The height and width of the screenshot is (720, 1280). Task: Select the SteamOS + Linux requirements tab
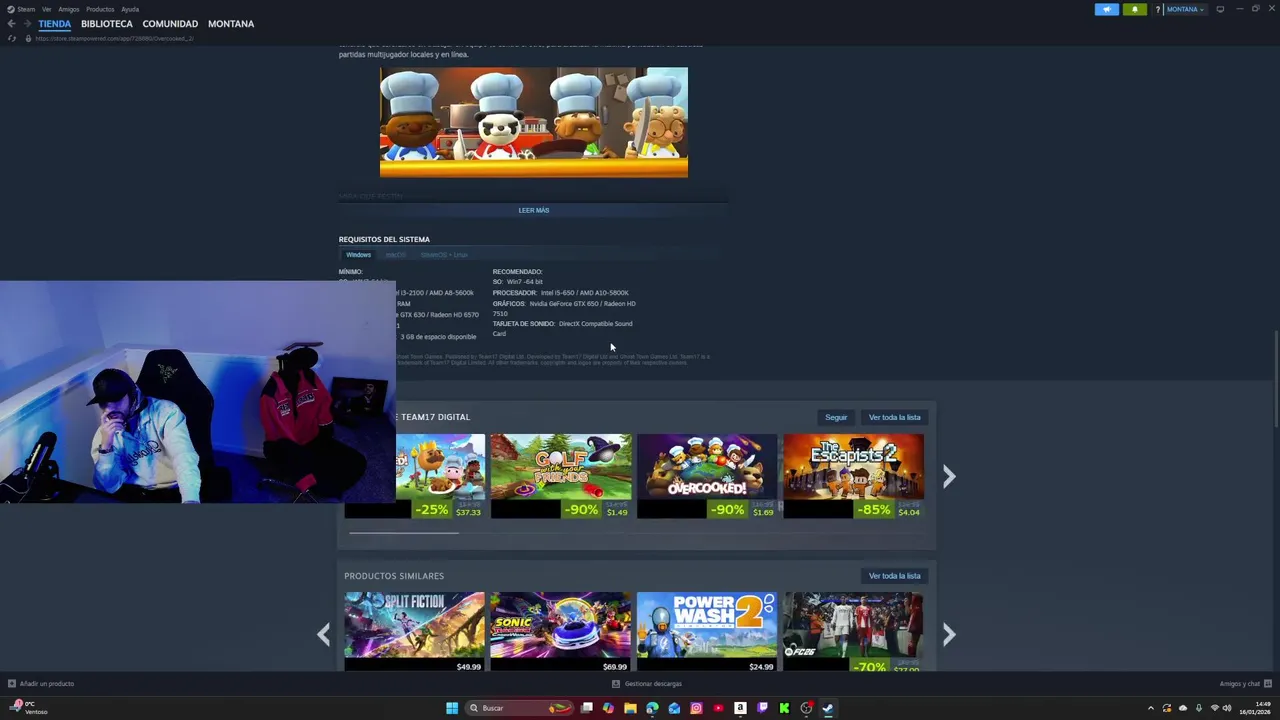(444, 255)
